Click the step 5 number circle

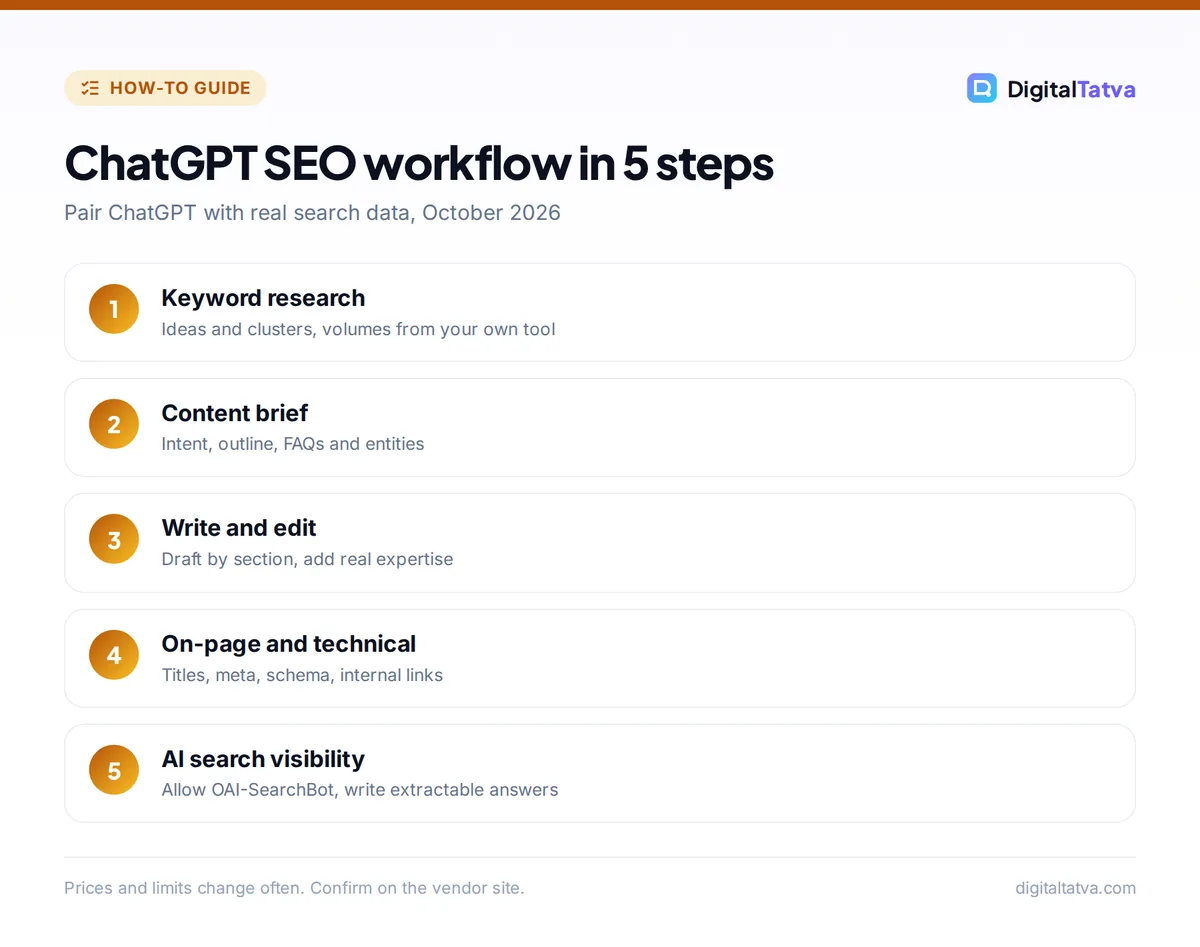click(114, 771)
